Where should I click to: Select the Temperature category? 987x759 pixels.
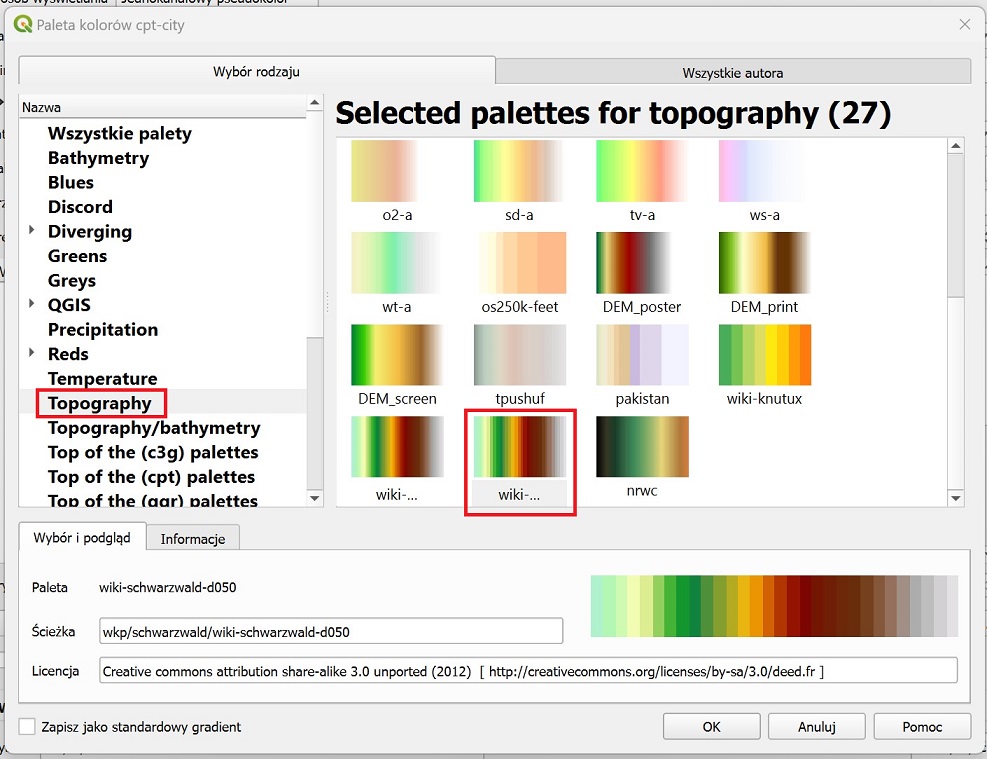tap(103, 379)
